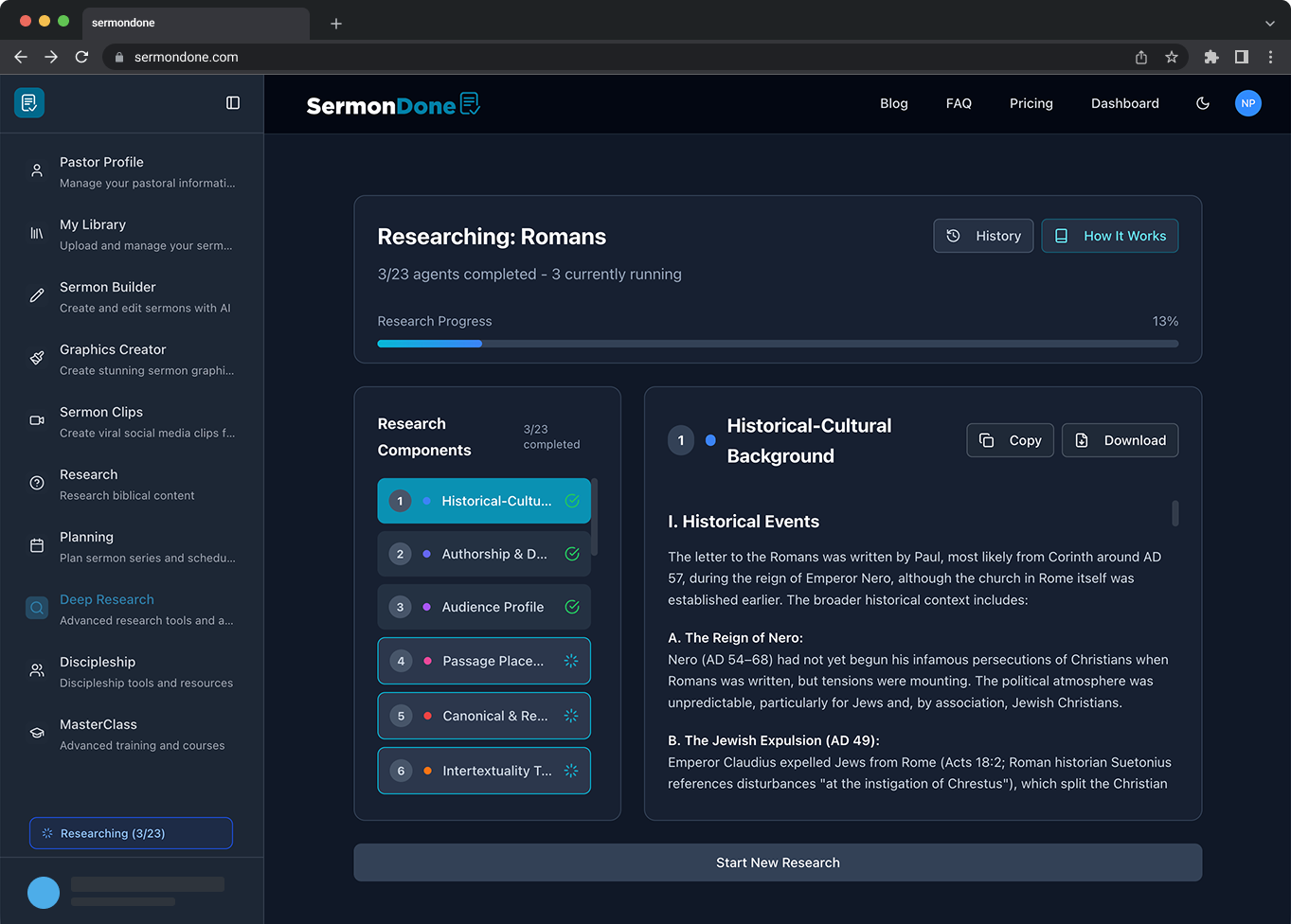Open Sermon Clips using the video icon
This screenshot has height=924, width=1291.
[x=36, y=420]
